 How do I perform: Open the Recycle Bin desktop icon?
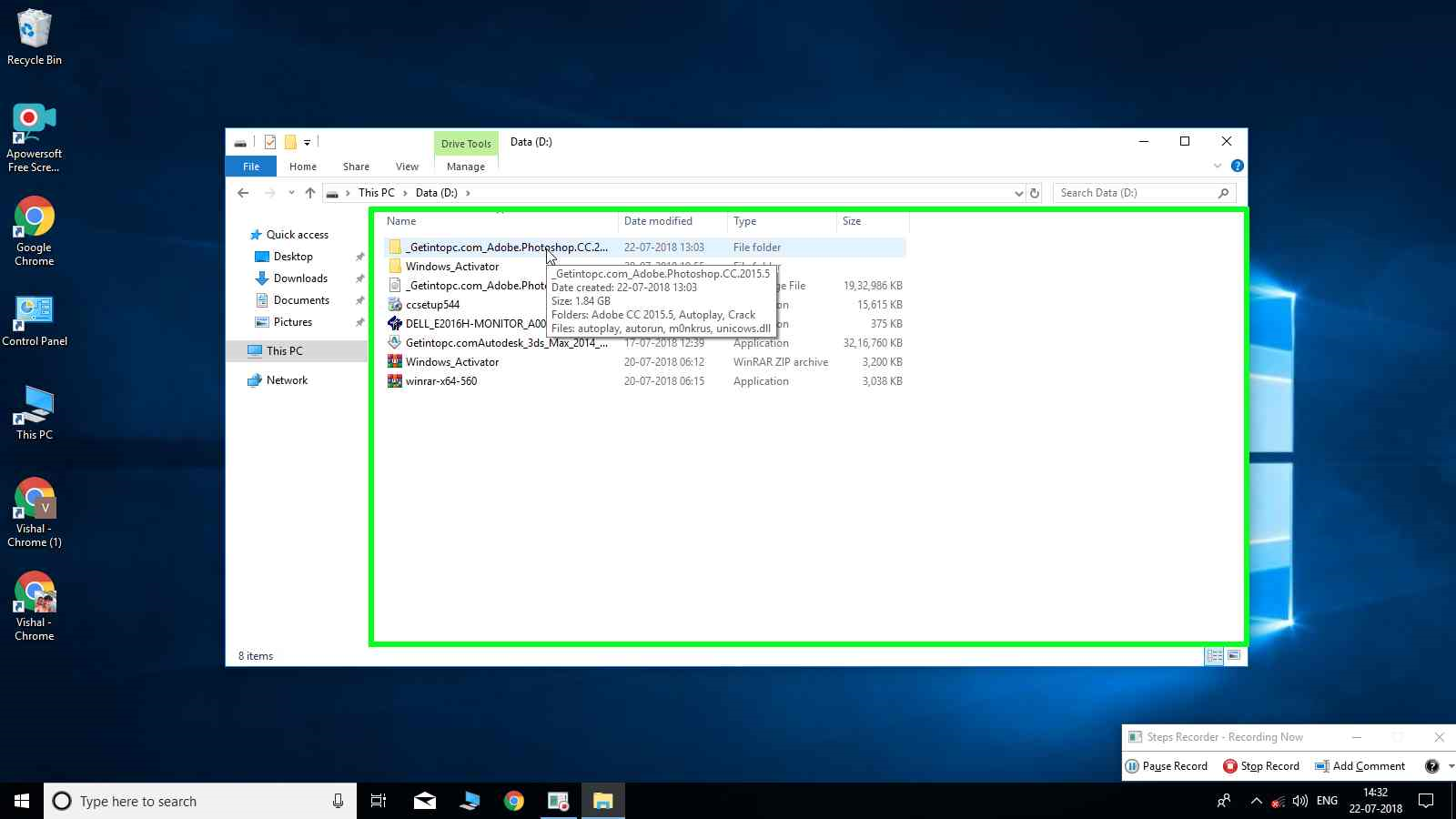point(35,37)
